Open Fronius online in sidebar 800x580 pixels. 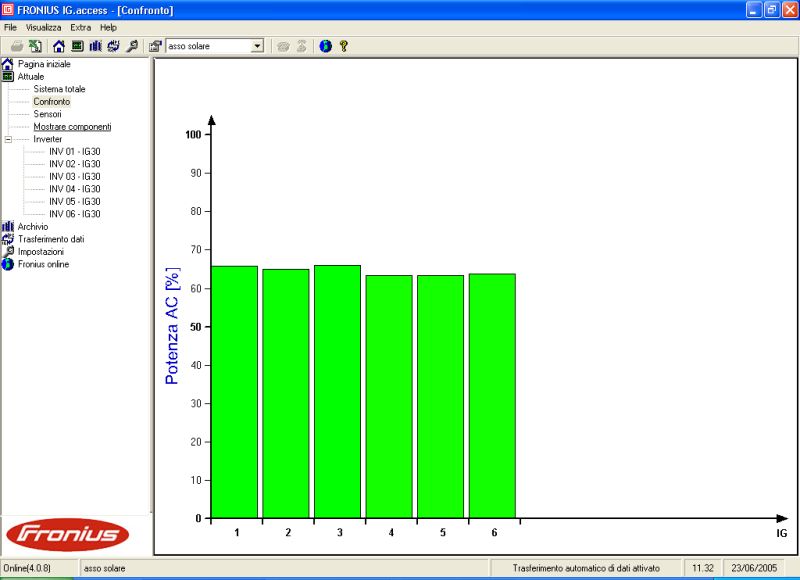(x=43, y=264)
